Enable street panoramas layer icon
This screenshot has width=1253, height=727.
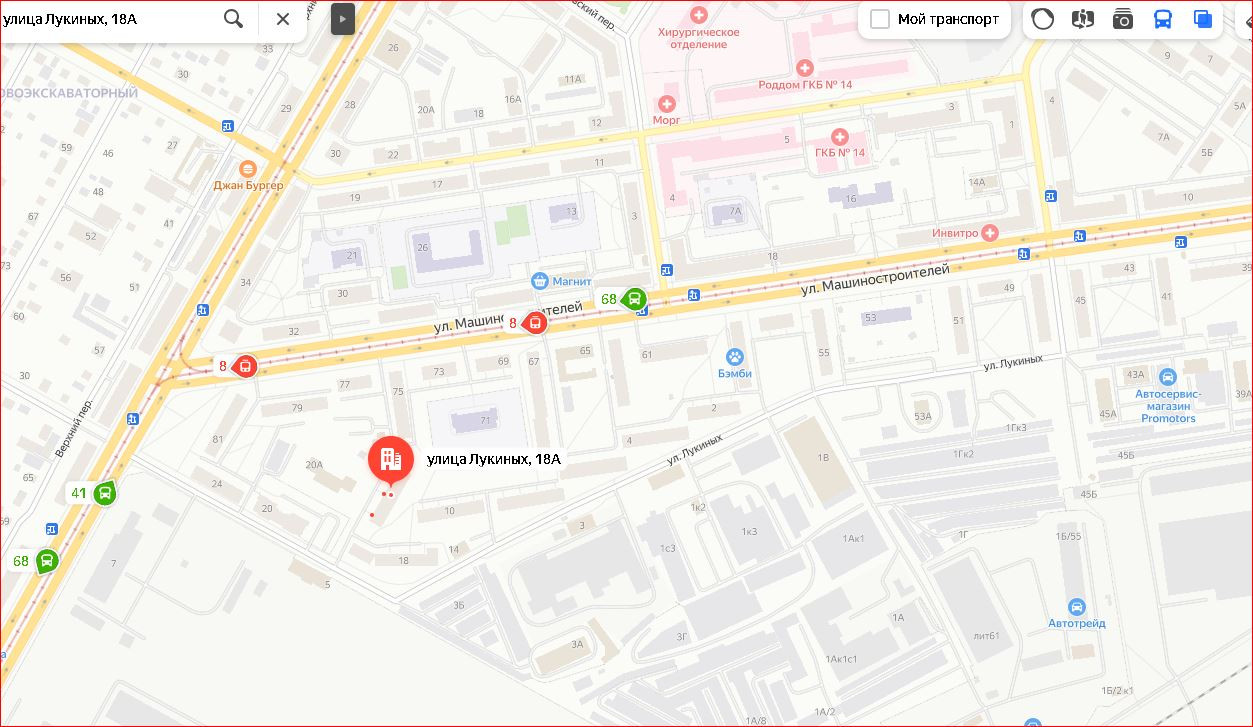tap(1082, 19)
